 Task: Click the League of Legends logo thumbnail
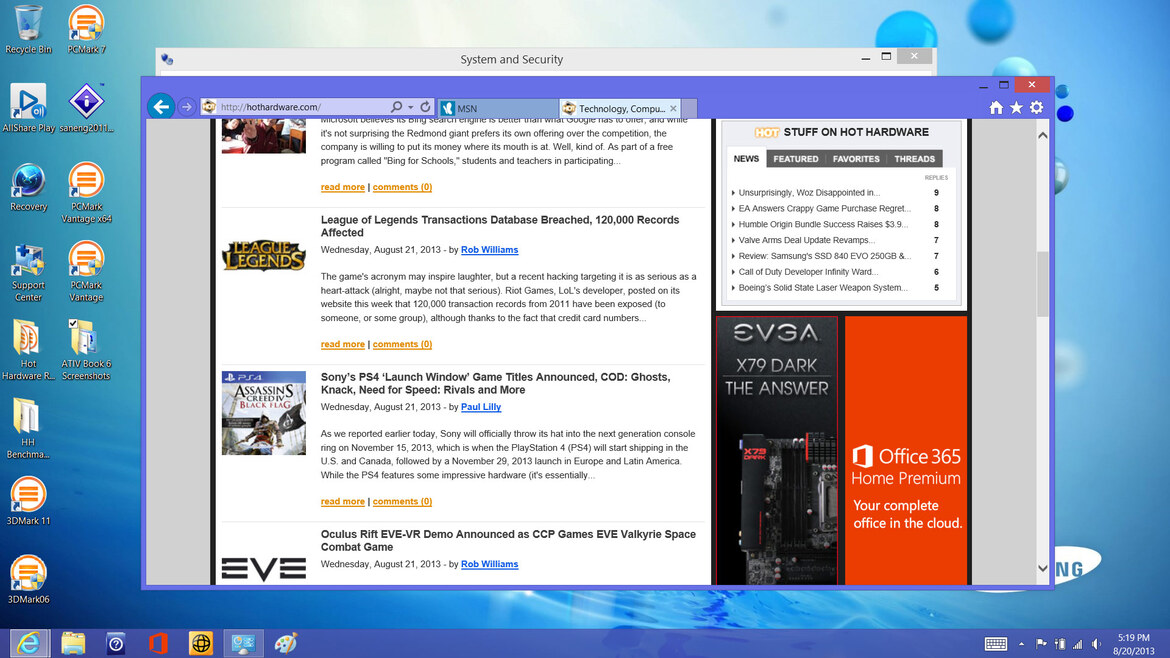(263, 256)
